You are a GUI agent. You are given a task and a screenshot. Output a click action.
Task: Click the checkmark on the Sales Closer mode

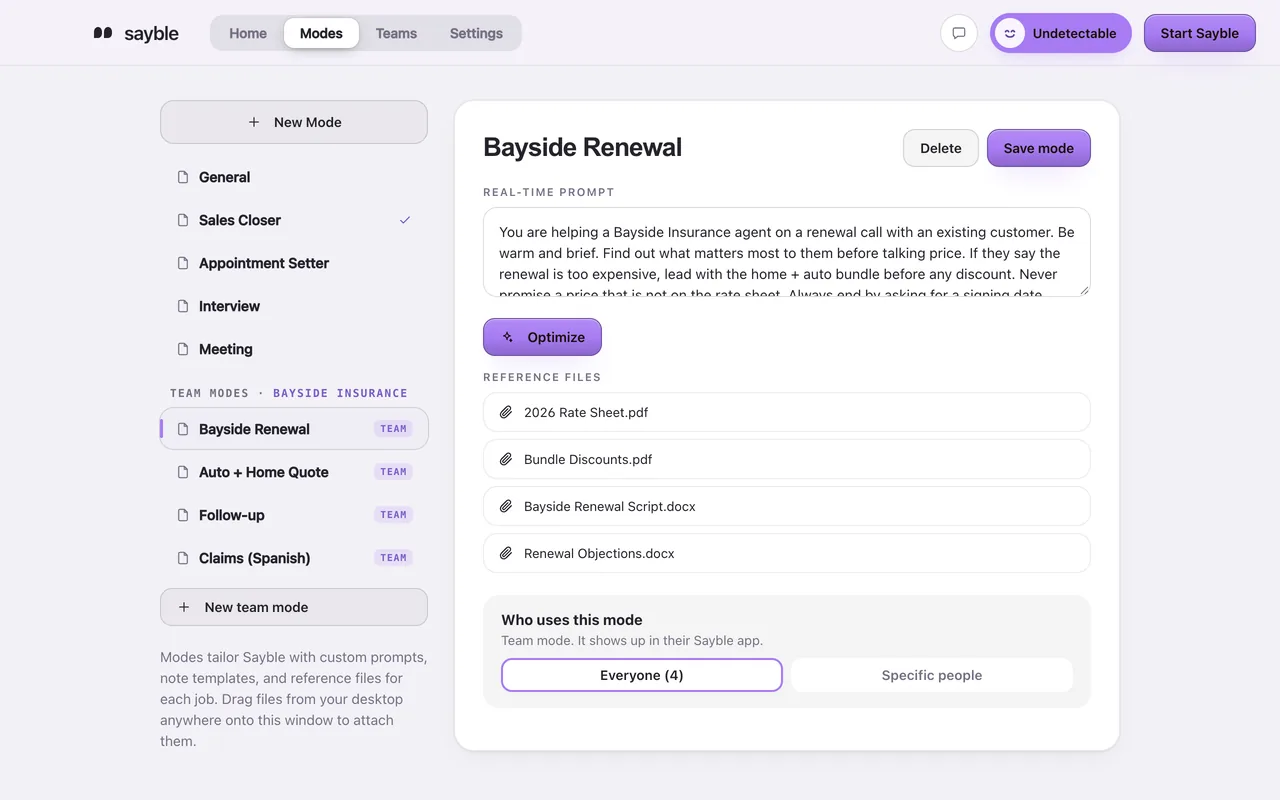(405, 220)
